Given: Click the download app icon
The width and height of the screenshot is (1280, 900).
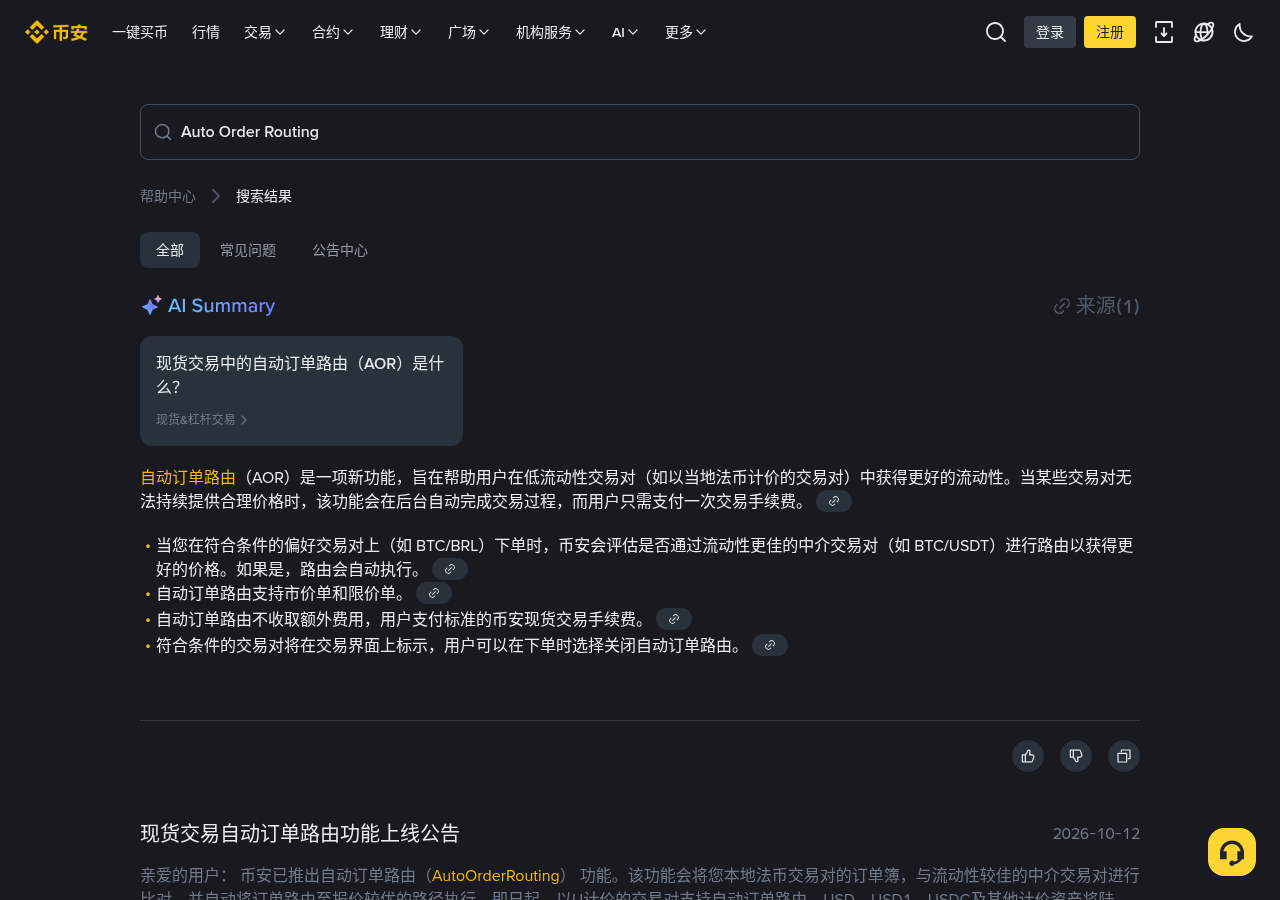Looking at the screenshot, I should [1164, 32].
